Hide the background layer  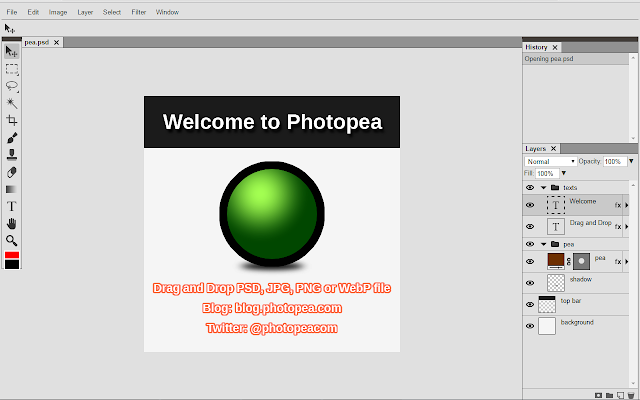(x=530, y=326)
